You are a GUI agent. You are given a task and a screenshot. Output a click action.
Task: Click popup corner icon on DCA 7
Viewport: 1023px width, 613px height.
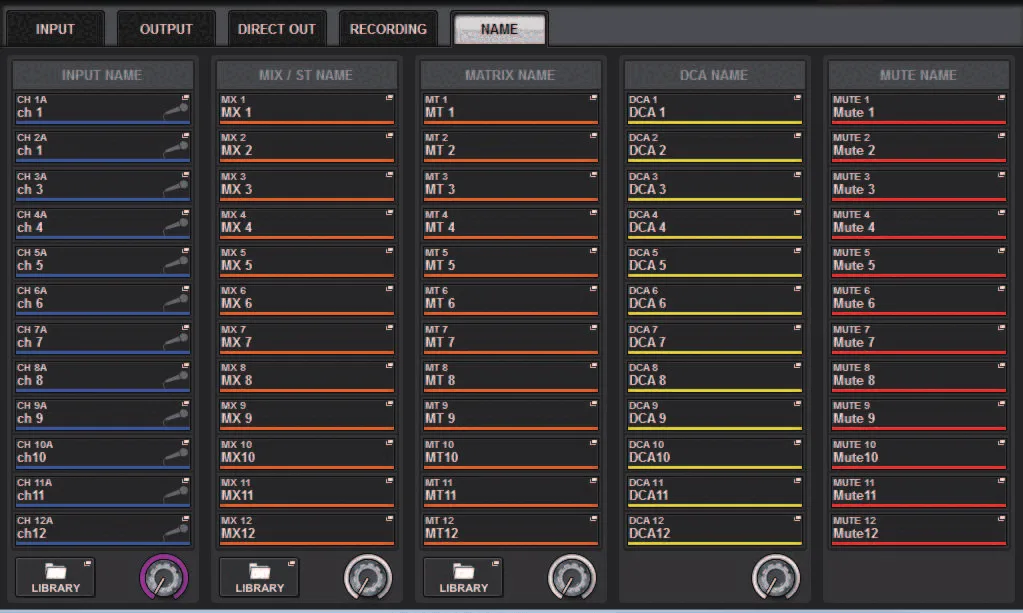797,327
